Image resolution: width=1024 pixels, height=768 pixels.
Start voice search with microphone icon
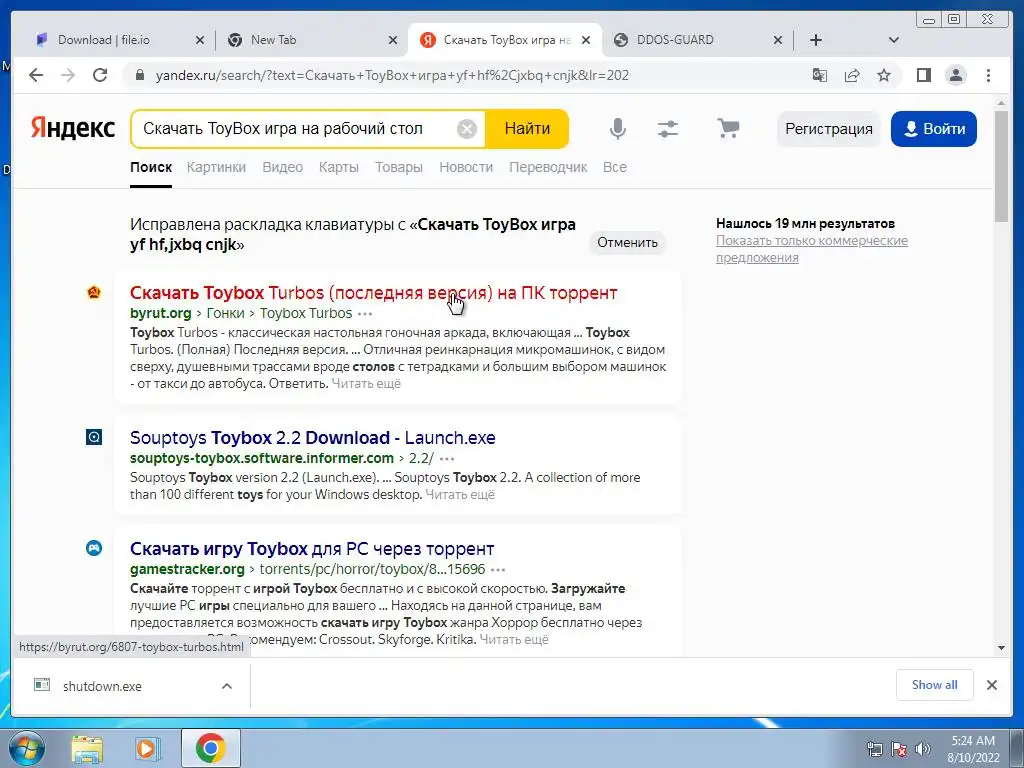(x=617, y=129)
